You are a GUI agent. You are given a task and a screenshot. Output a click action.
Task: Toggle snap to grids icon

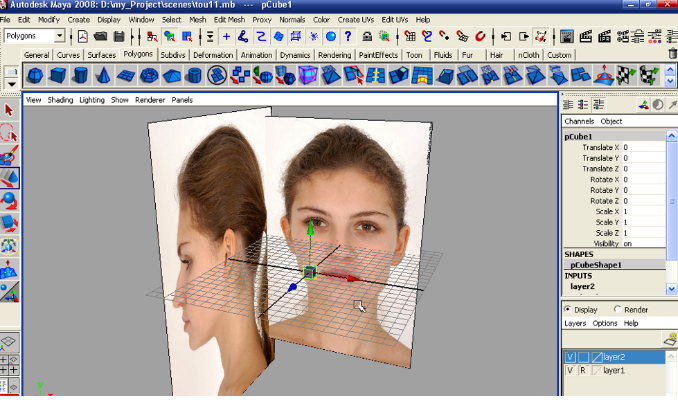[409, 36]
